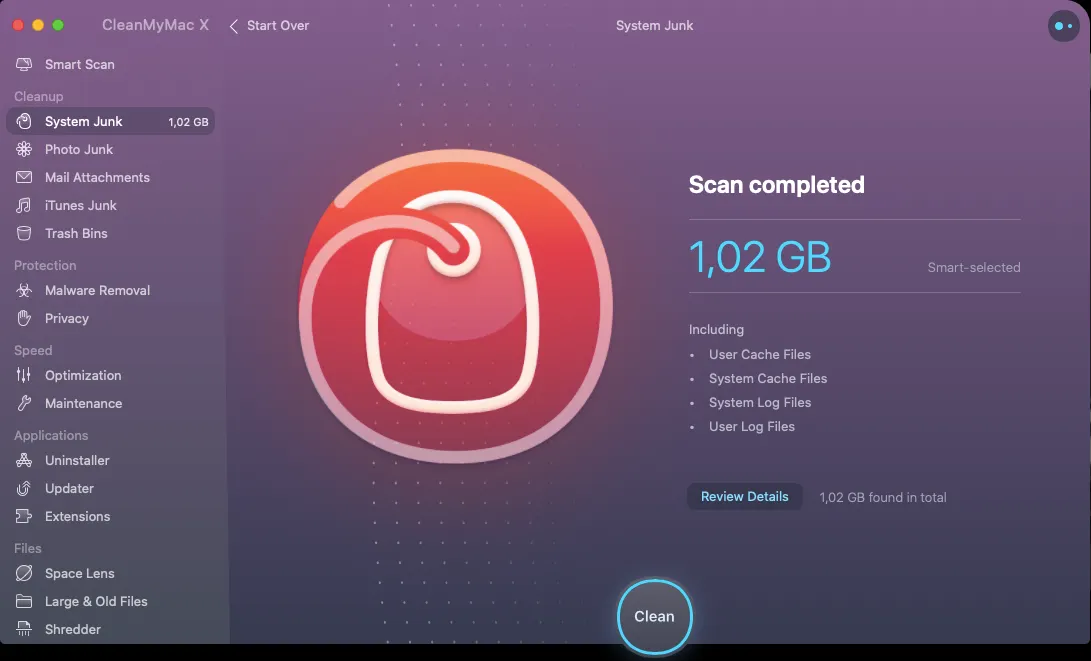Select the Malware Removal biohazard icon
1091x661 pixels.
tap(24, 290)
